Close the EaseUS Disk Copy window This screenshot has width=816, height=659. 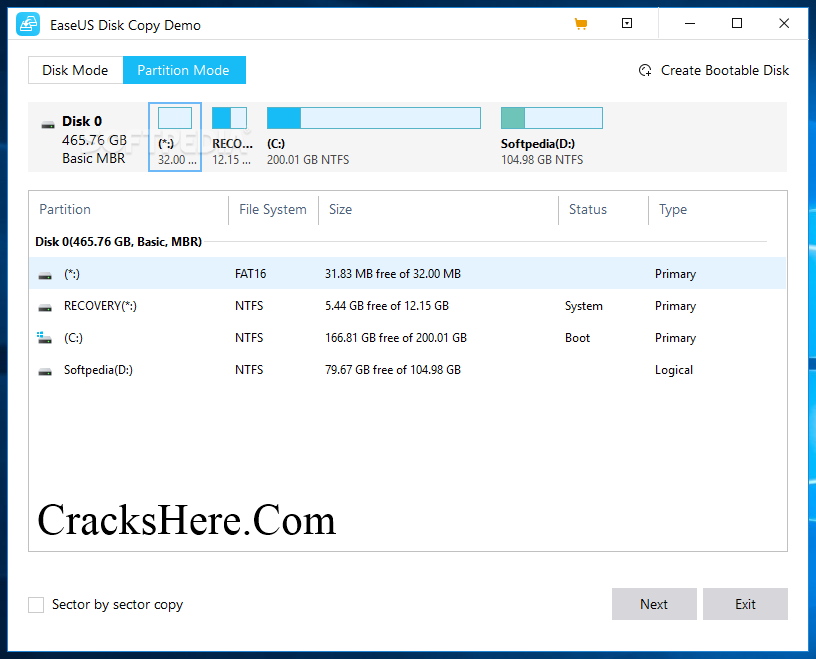(x=784, y=23)
